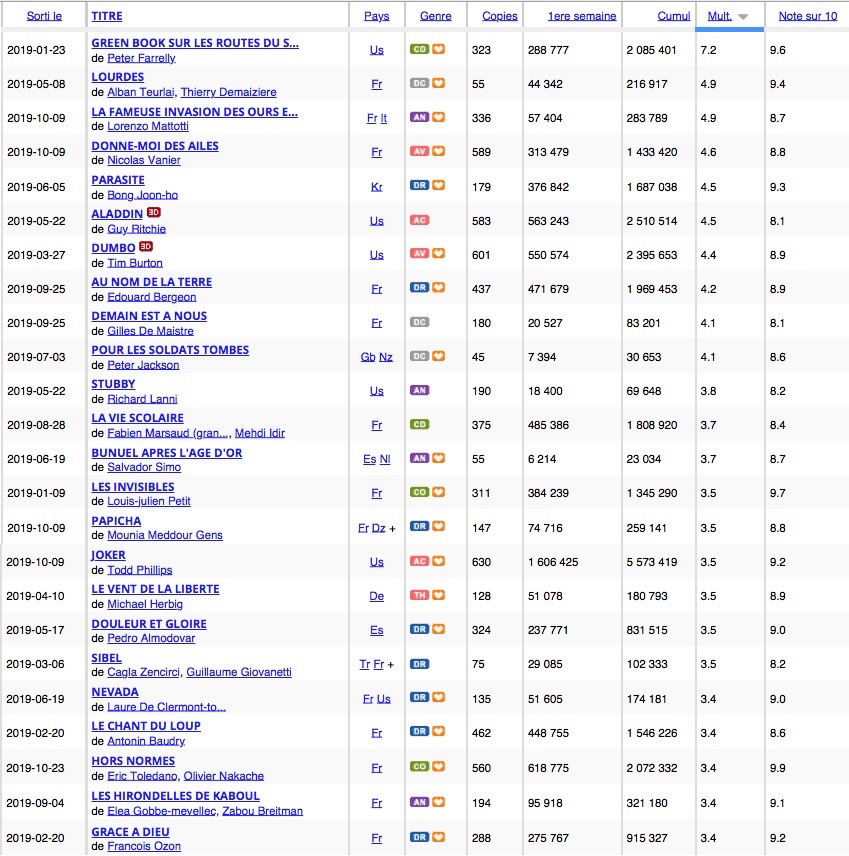This screenshot has width=849, height=856.
Task: Click the heart icon in Joker row
Action: click(438, 561)
